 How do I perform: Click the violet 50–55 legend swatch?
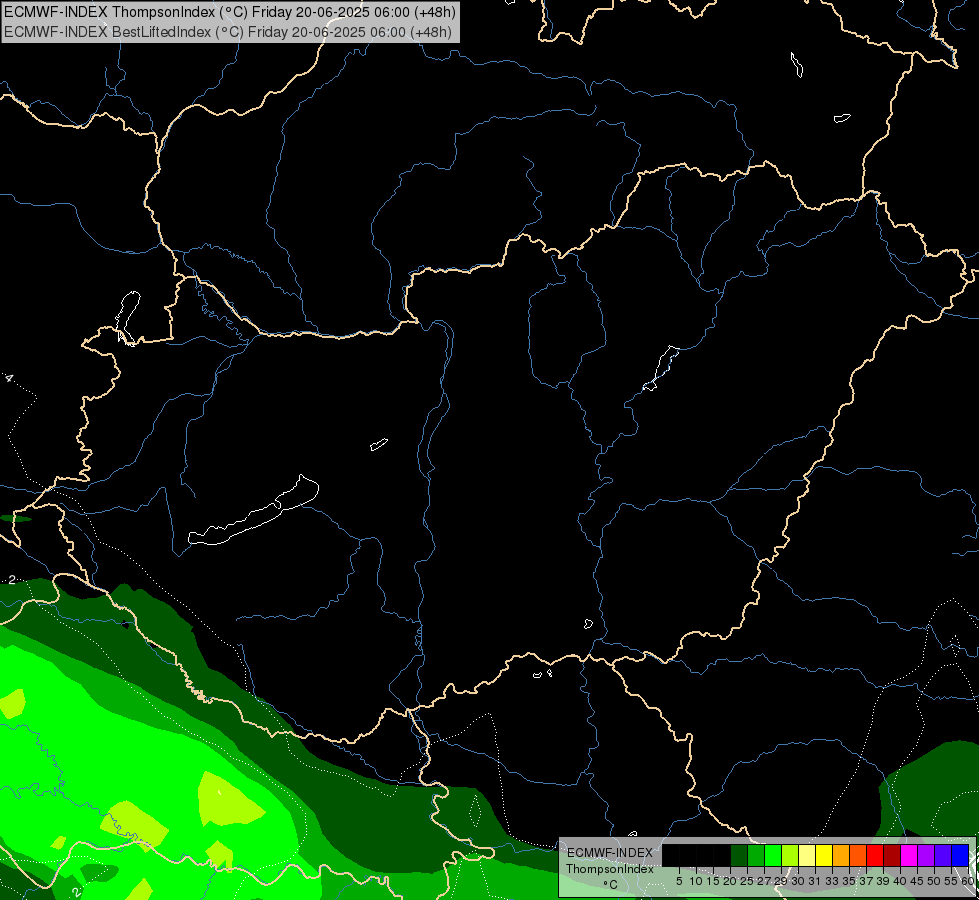pyautogui.click(x=943, y=855)
